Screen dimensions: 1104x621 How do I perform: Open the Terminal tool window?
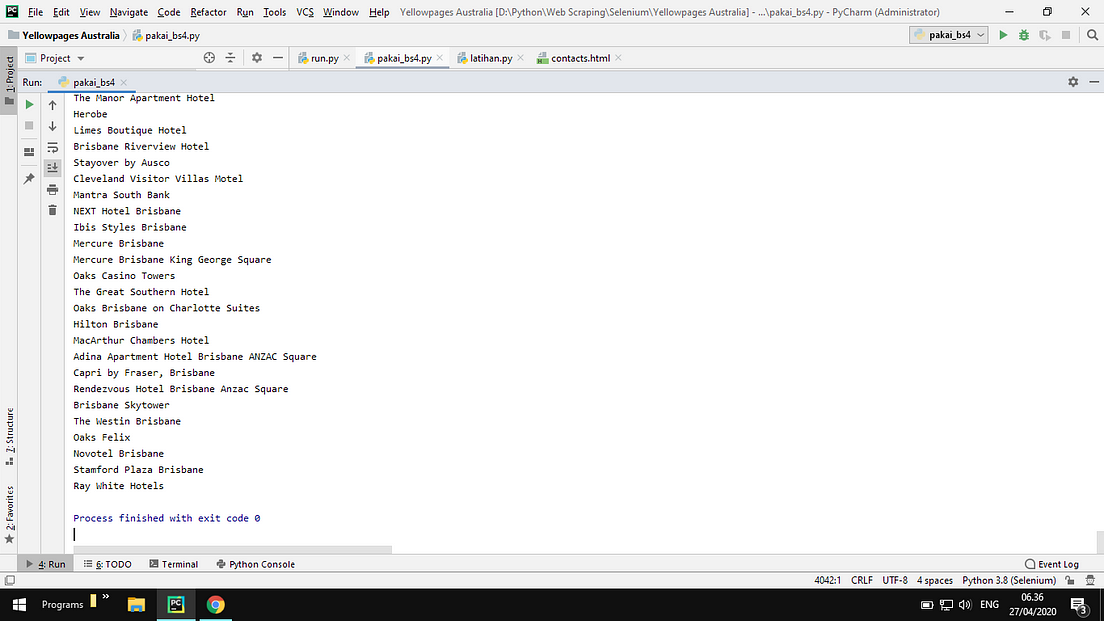tap(174, 564)
